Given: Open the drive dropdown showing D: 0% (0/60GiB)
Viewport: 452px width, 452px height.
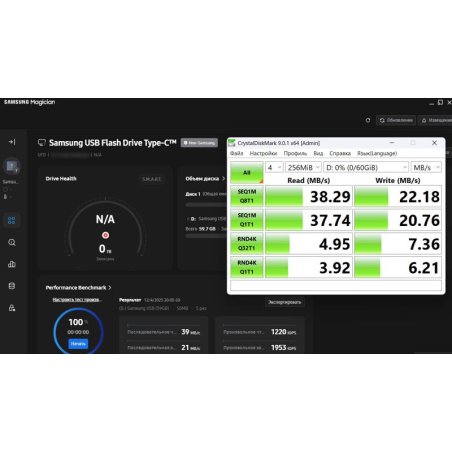Looking at the screenshot, I should pyautogui.click(x=366, y=167).
